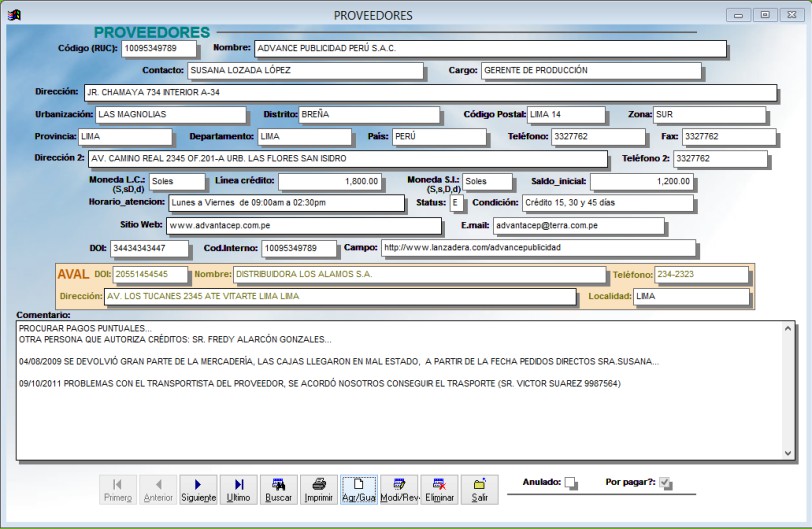Click the AVAL Teléfono field 234-2323
This screenshot has width=812, height=529.
701,274
